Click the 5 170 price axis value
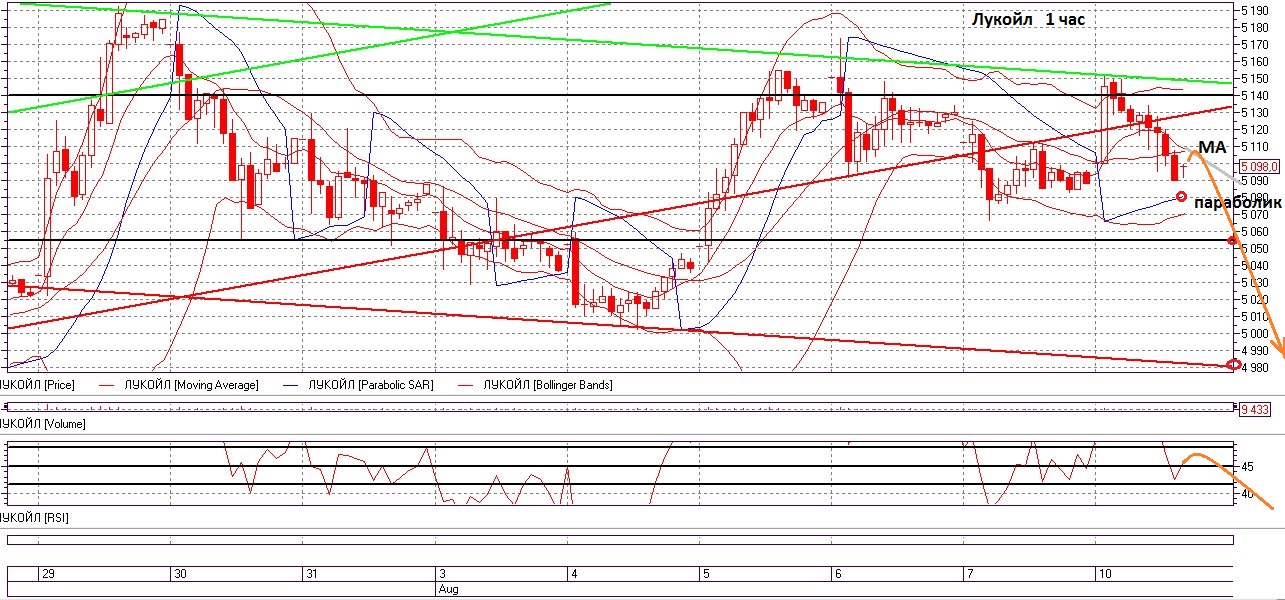This screenshot has height=600, width=1285. coord(1256,44)
